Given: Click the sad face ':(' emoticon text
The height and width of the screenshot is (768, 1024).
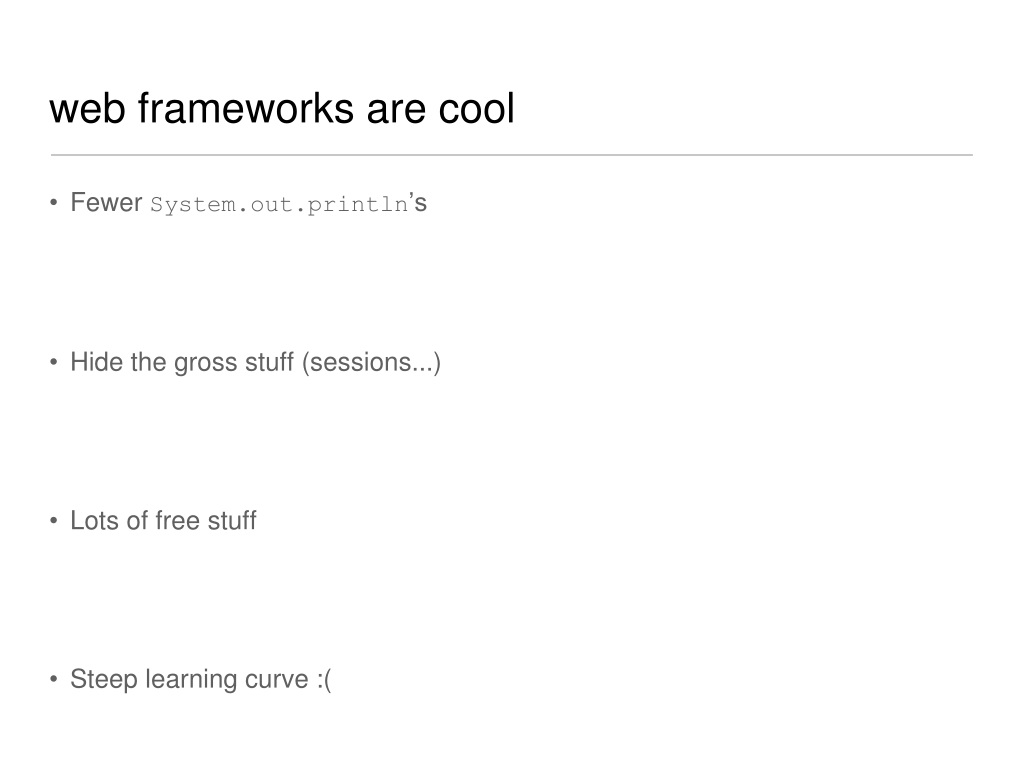Looking at the screenshot, I should coord(324,679).
